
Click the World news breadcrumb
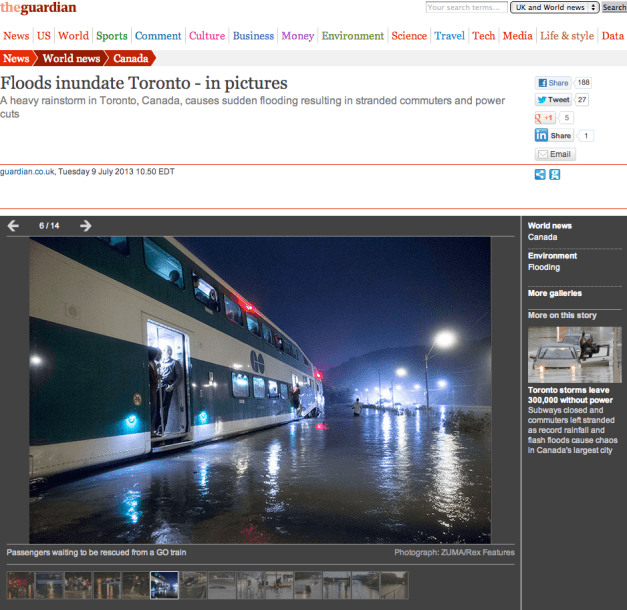click(x=69, y=59)
